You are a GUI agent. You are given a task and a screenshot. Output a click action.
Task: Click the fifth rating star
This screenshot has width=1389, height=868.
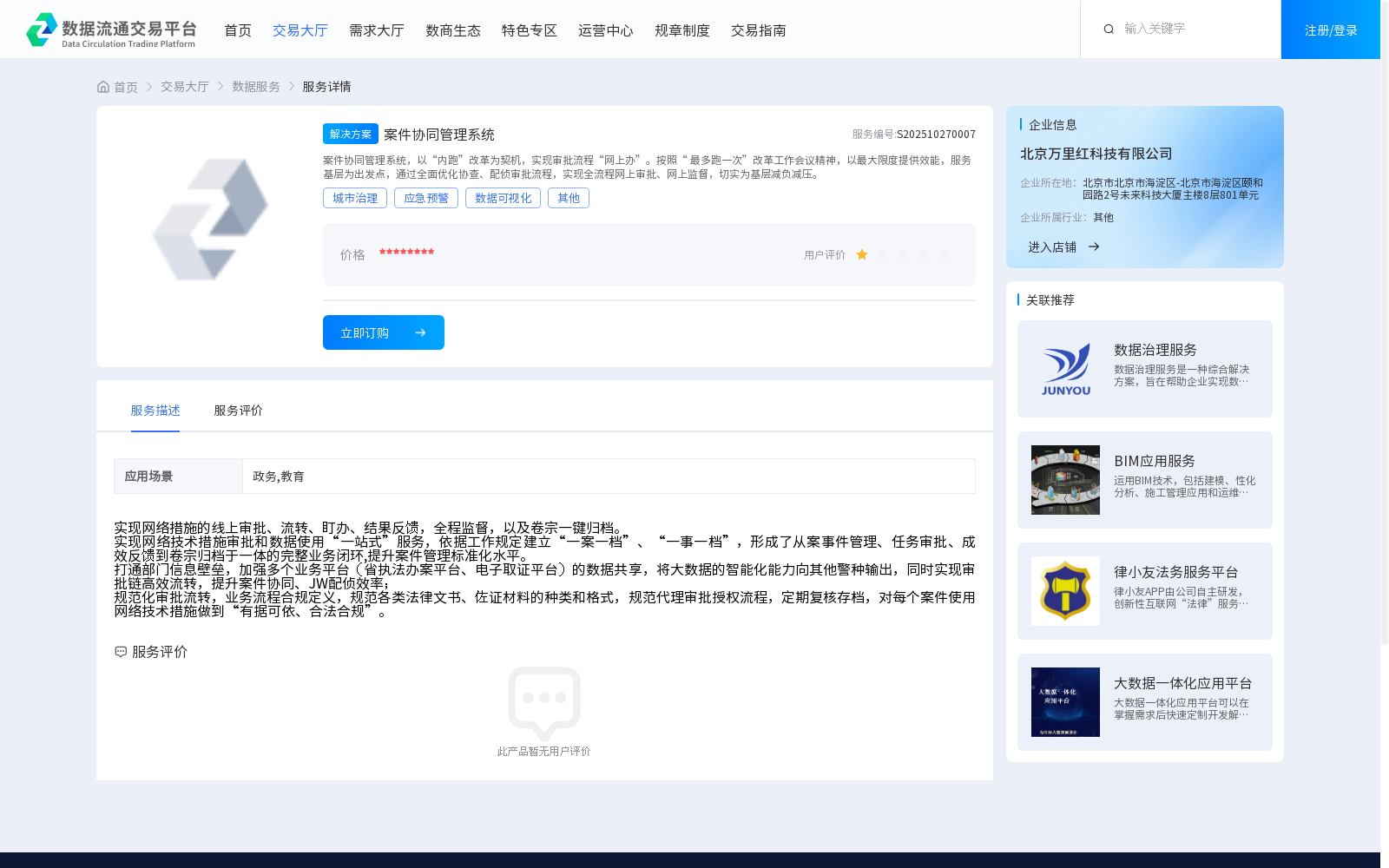coord(945,254)
